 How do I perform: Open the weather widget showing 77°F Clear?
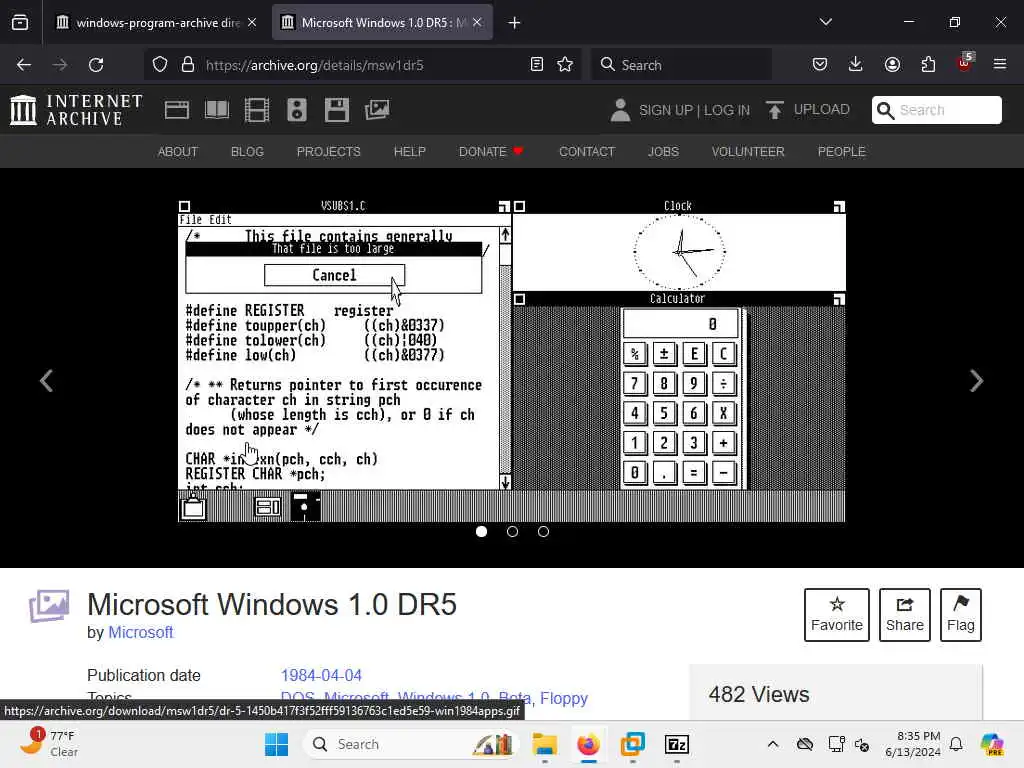tap(48, 743)
